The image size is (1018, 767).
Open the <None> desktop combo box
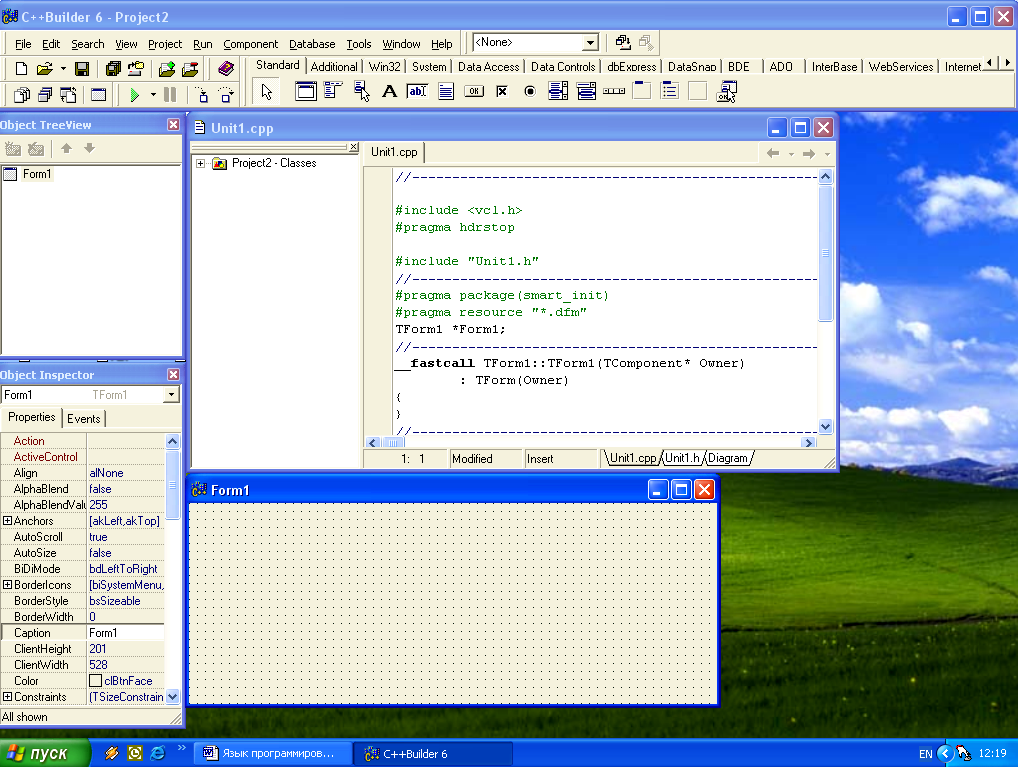(590, 43)
